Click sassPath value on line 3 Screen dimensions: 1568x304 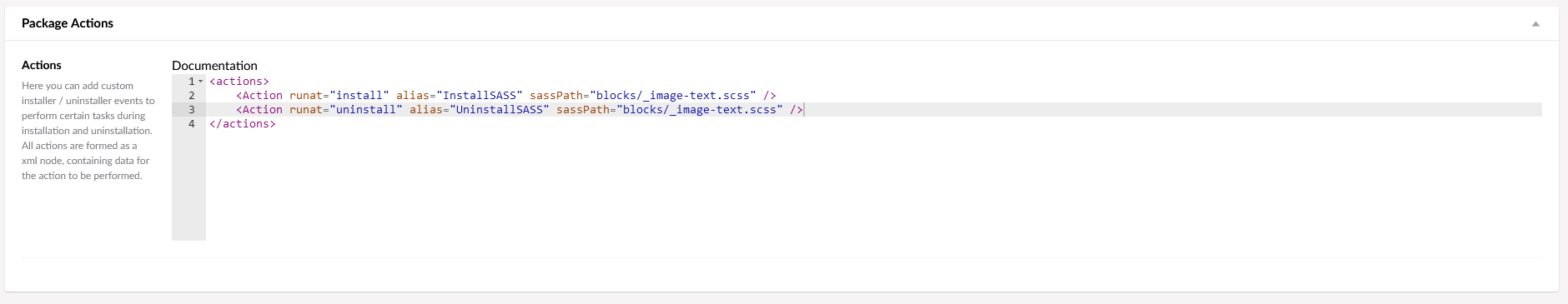click(700, 110)
